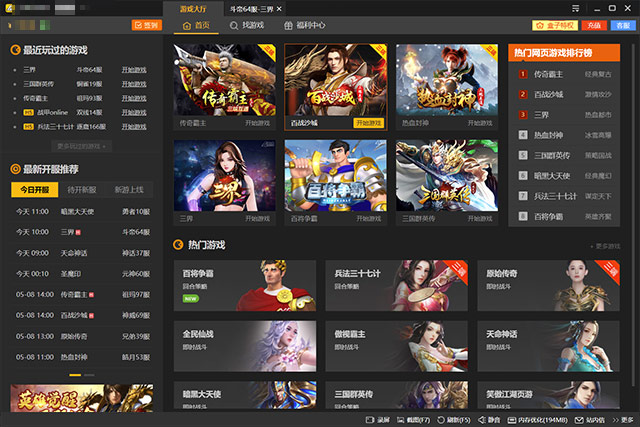The height and width of the screenshot is (427, 640).
Task: Click rank 7 兵法三十七计 in hot ranking
Action: (564, 196)
